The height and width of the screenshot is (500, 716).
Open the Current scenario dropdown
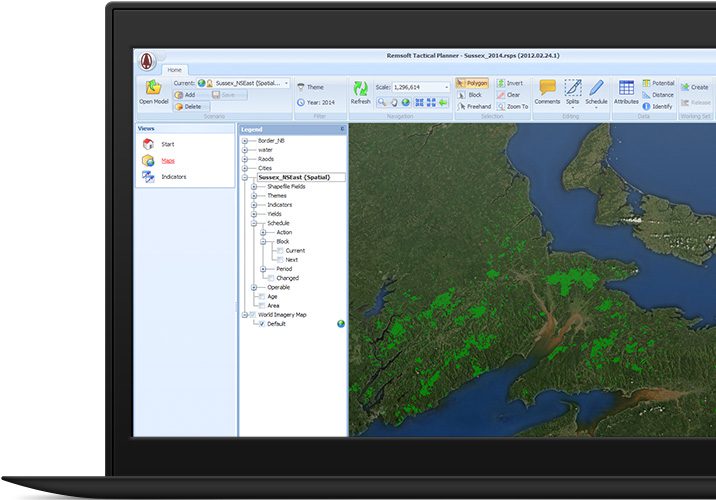tap(287, 83)
